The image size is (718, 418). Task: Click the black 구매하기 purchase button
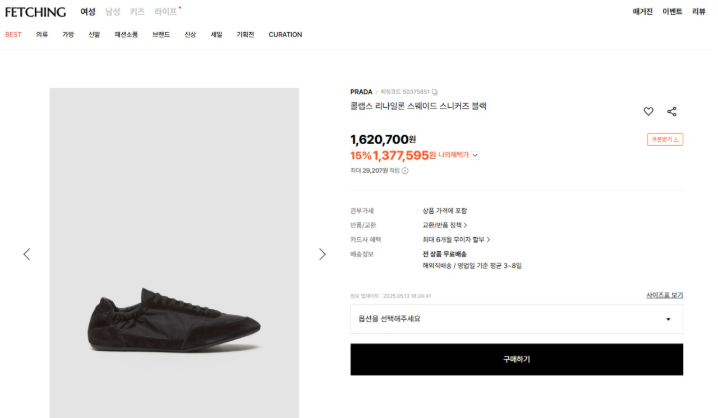pos(517,359)
